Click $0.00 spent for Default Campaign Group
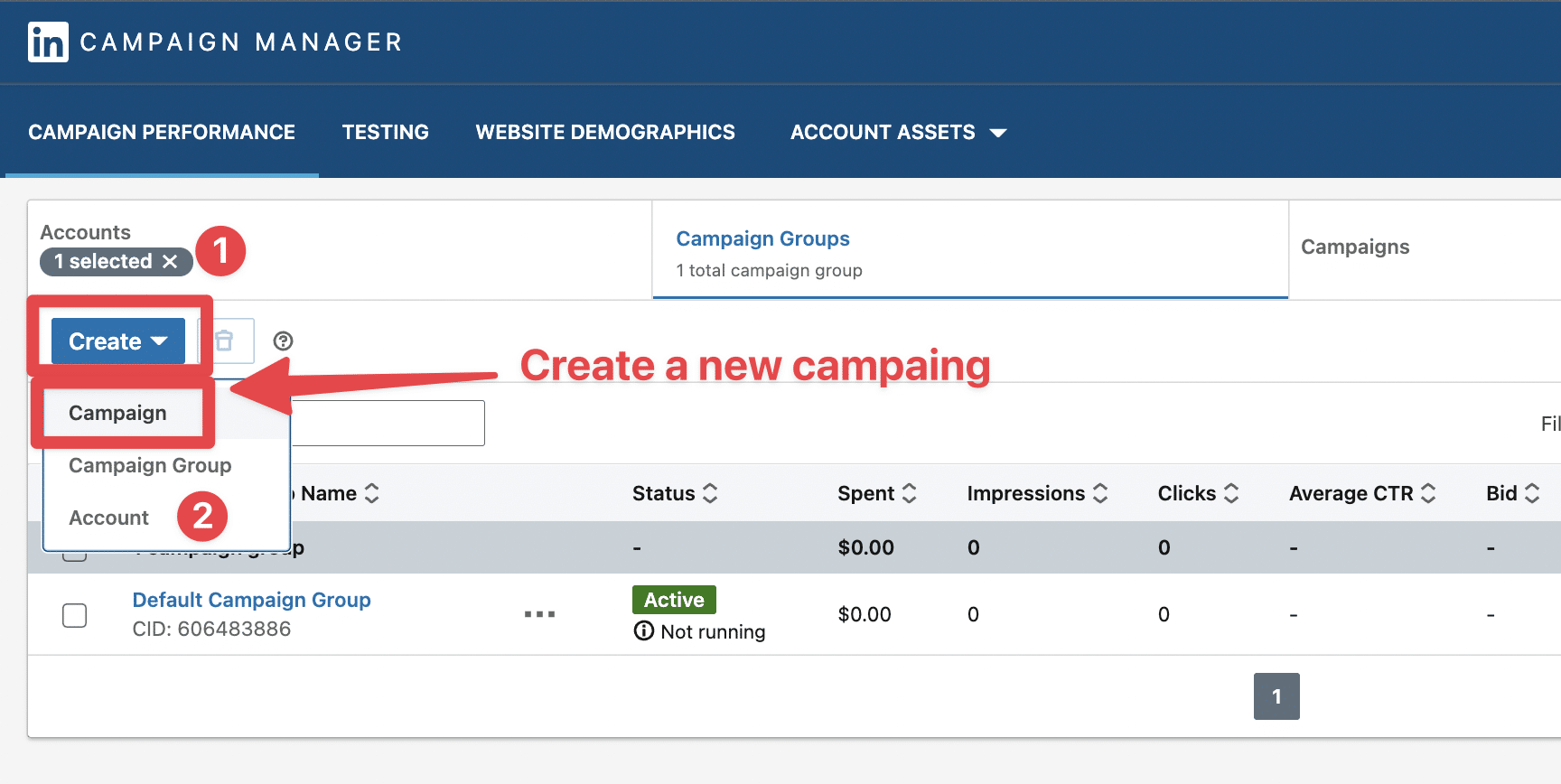Screen dimensions: 1561x784 pos(865,614)
